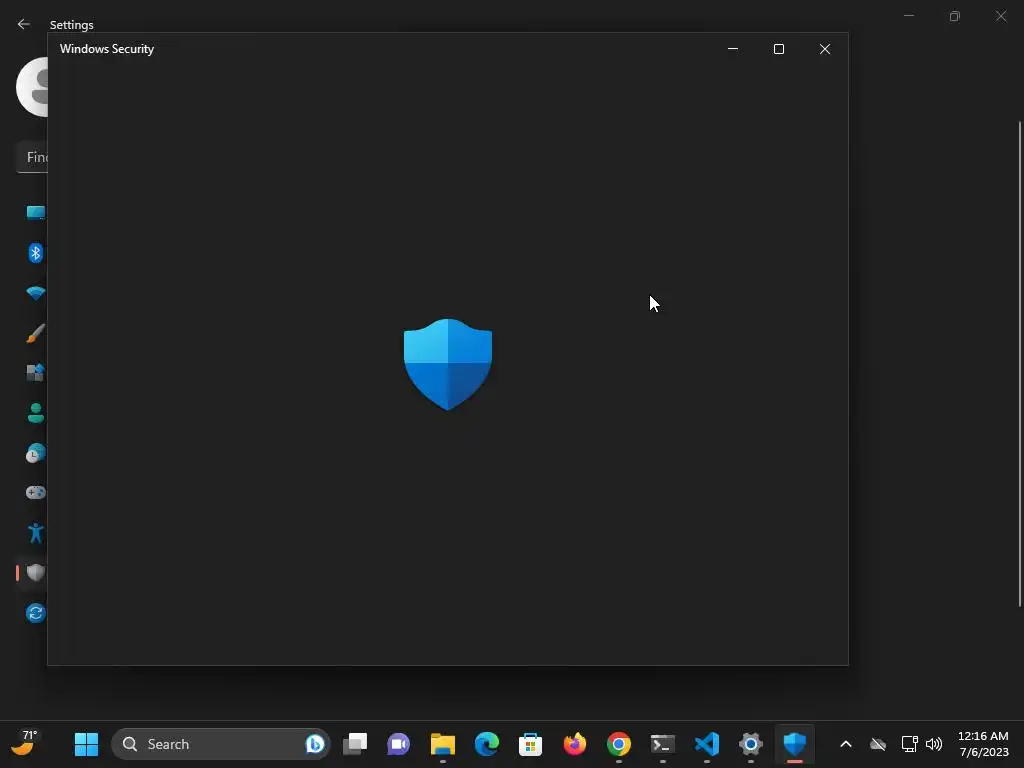Click the OneDrive cloud tray icon
This screenshot has height=768, width=1024.
(878, 744)
